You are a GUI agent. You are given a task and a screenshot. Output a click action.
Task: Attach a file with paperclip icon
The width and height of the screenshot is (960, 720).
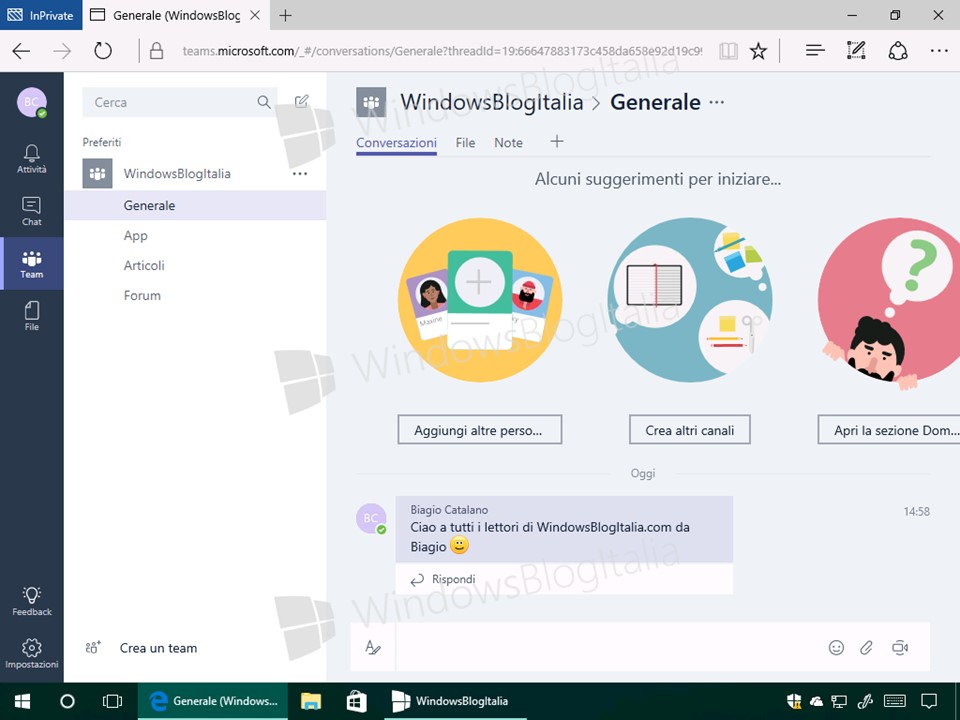(x=866, y=648)
